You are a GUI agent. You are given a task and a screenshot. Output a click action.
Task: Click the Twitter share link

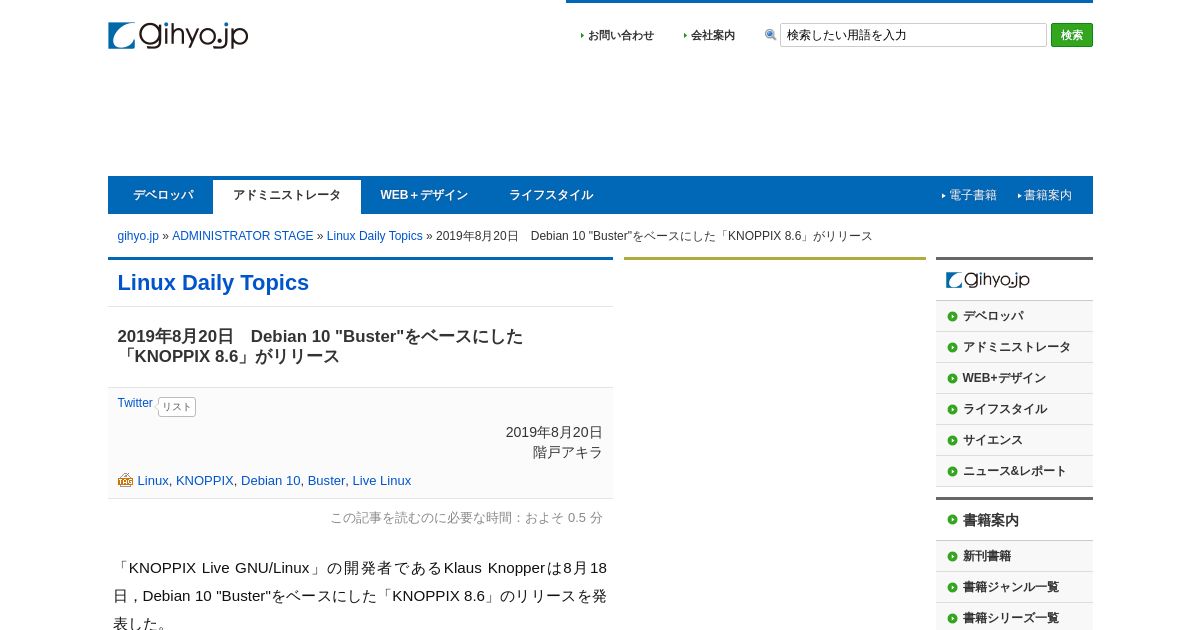(x=135, y=403)
